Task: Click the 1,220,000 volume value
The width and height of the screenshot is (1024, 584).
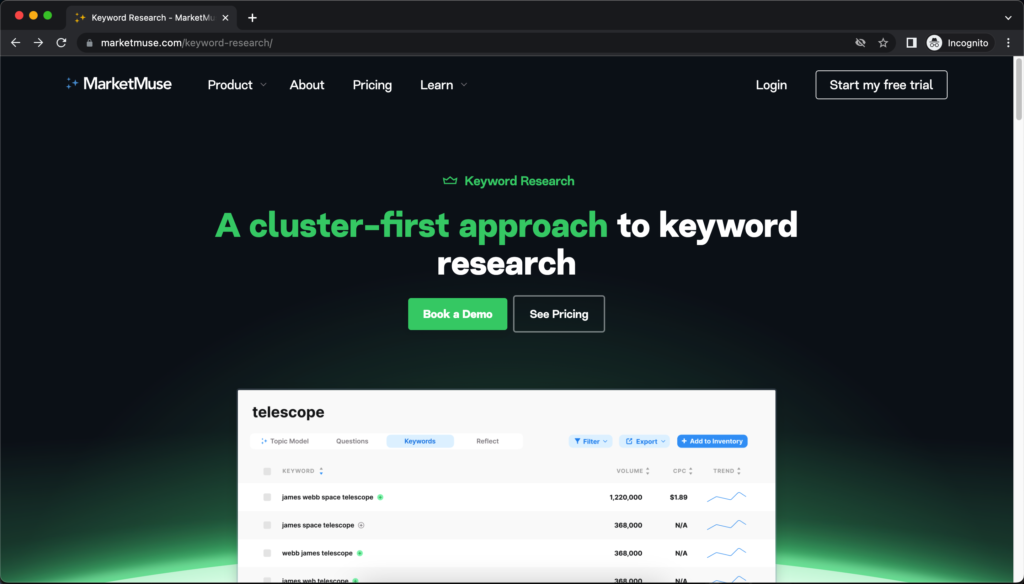Action: click(x=626, y=497)
